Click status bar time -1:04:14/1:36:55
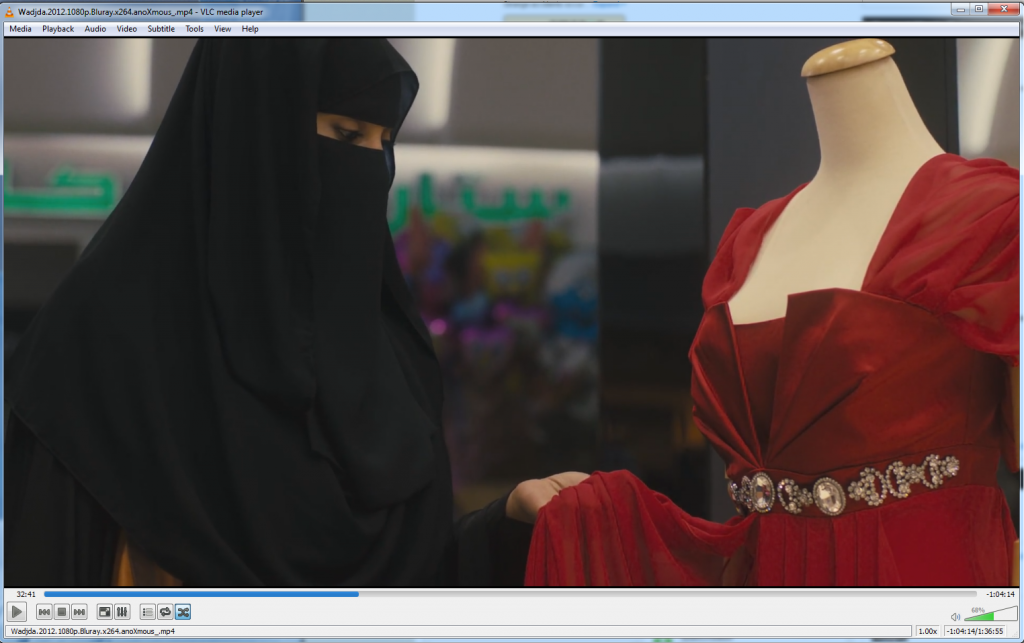Screen dimensions: 1024x643 (x=976, y=631)
